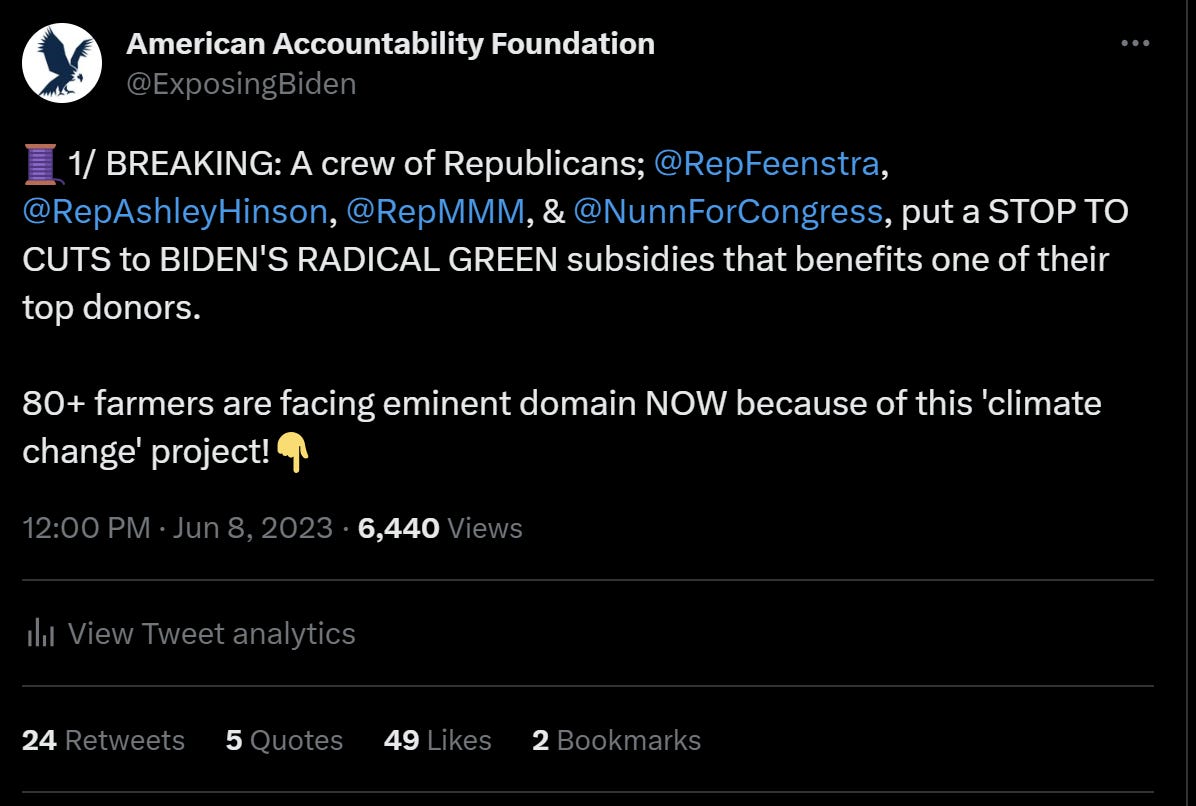The width and height of the screenshot is (1196, 806).
Task: View the 5 Quotes list
Action: [284, 740]
